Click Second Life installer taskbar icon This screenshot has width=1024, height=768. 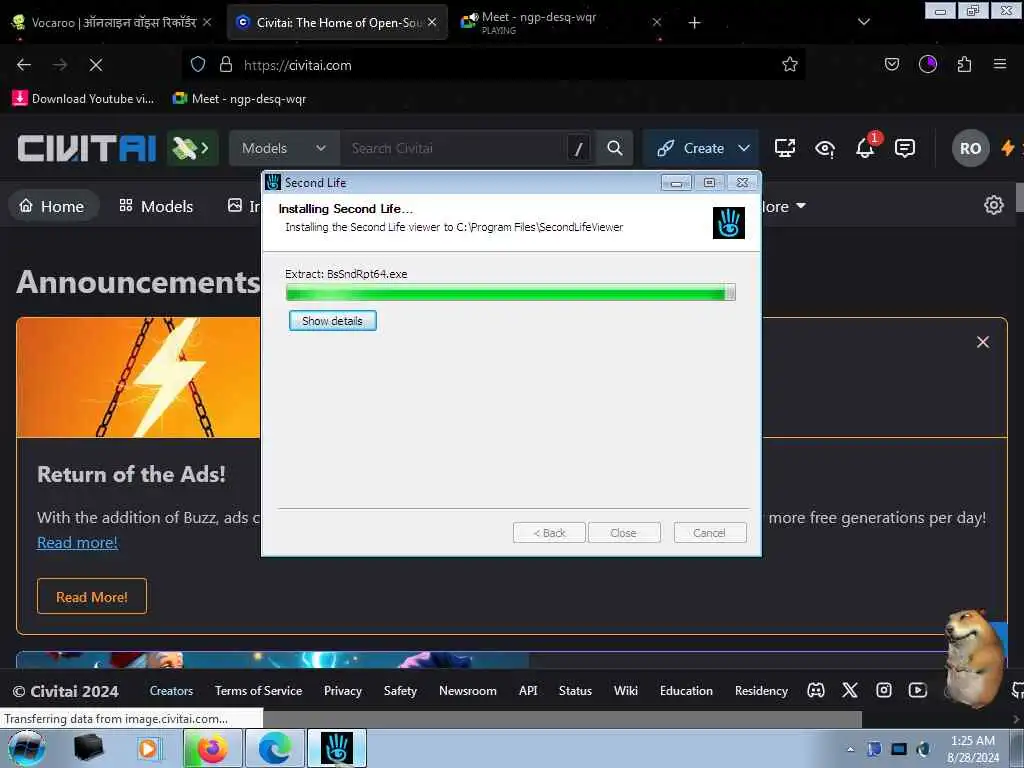[x=337, y=748]
